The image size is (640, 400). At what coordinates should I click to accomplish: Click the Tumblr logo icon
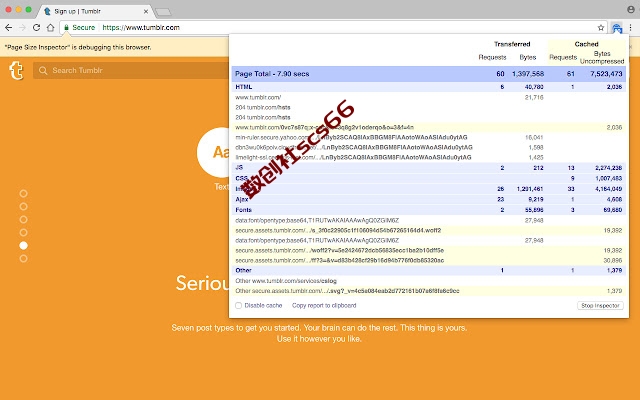click(x=16, y=71)
